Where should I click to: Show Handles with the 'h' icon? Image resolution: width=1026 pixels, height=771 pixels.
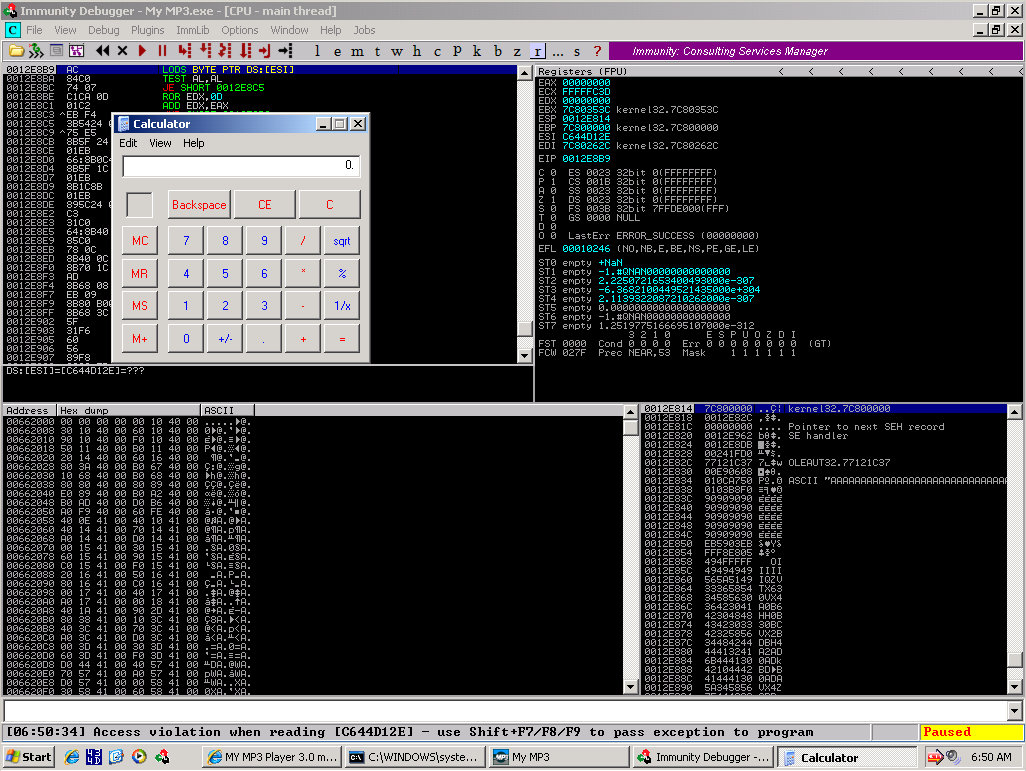[417, 51]
